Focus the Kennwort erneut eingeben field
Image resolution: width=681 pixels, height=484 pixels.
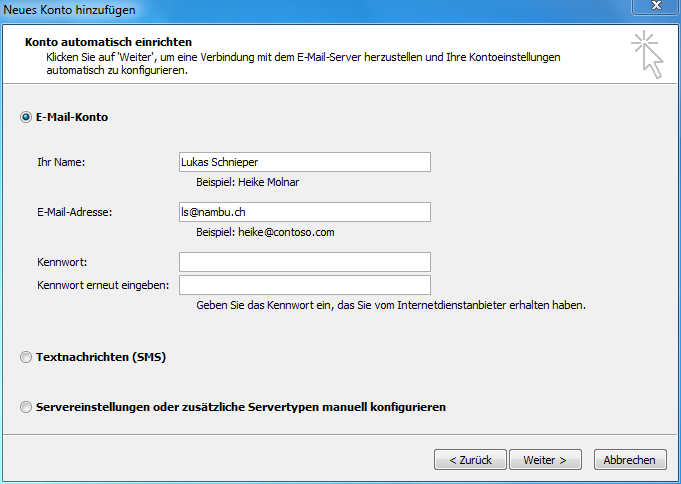point(305,285)
